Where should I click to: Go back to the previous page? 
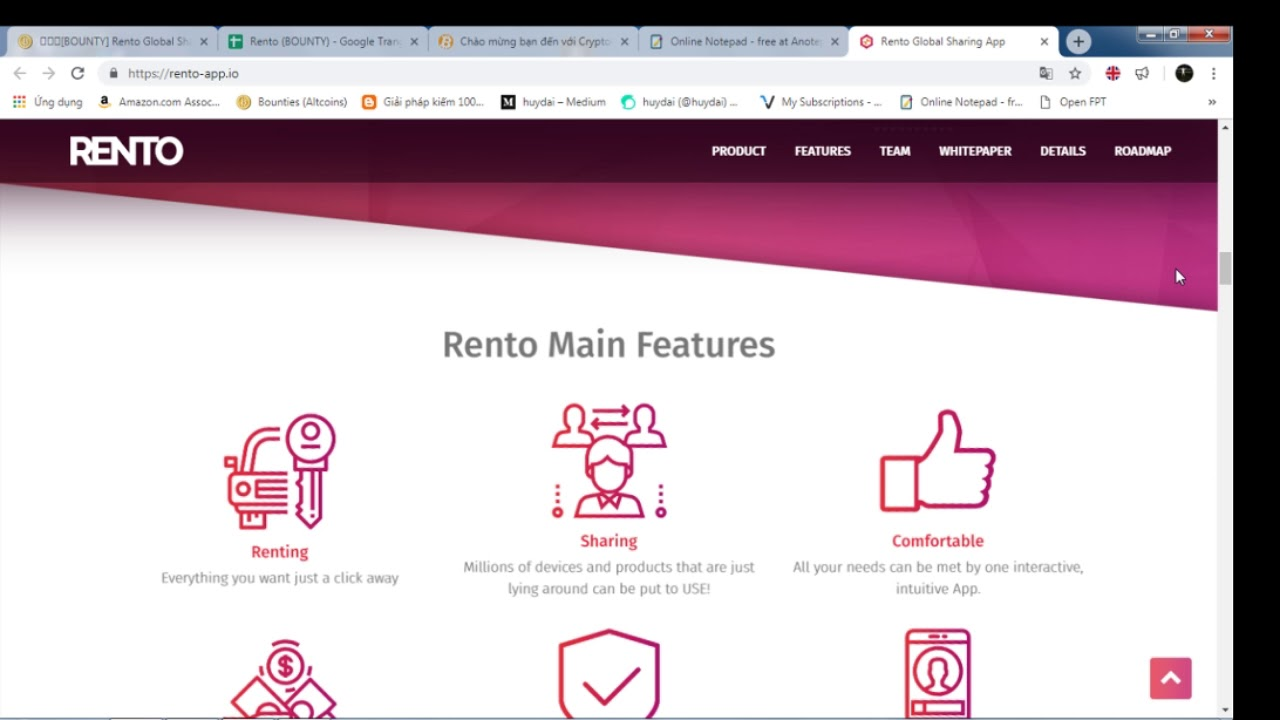20,73
